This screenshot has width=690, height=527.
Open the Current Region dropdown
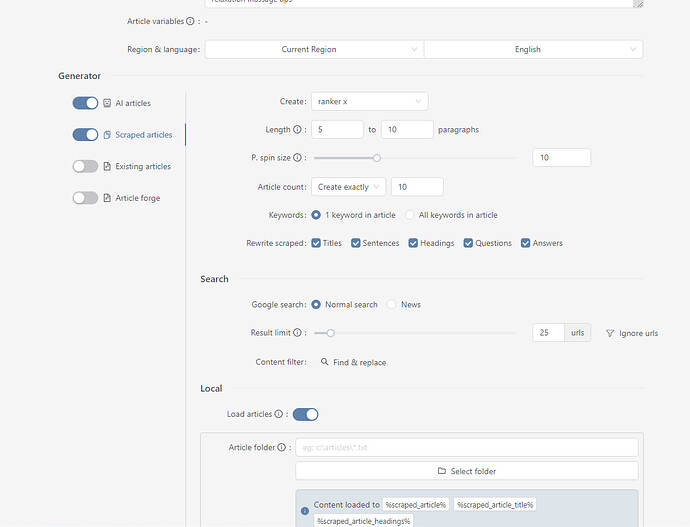(x=314, y=49)
